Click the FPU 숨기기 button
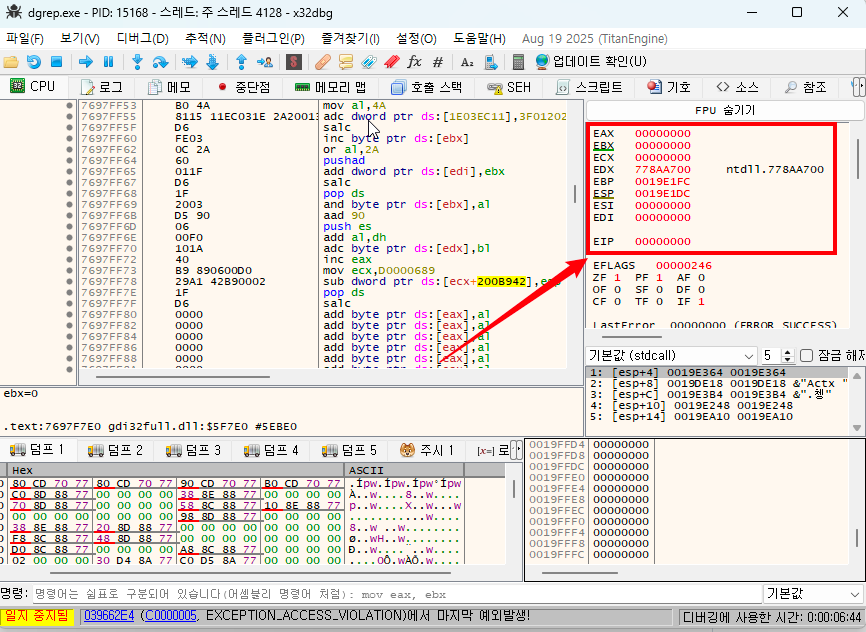 [x=724, y=110]
